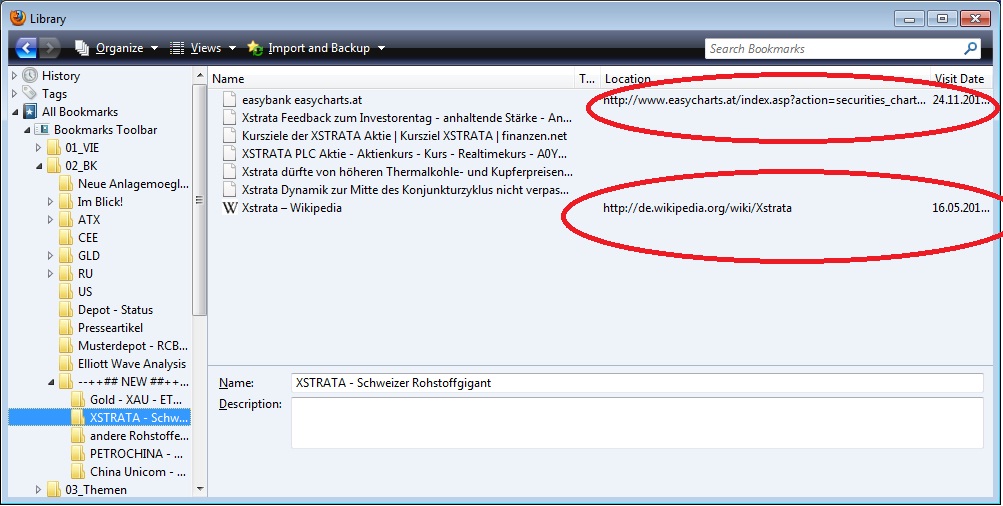Image resolution: width=1003 pixels, height=506 pixels.
Task: Collapse the --++## NEW folder
Action: tap(51, 382)
